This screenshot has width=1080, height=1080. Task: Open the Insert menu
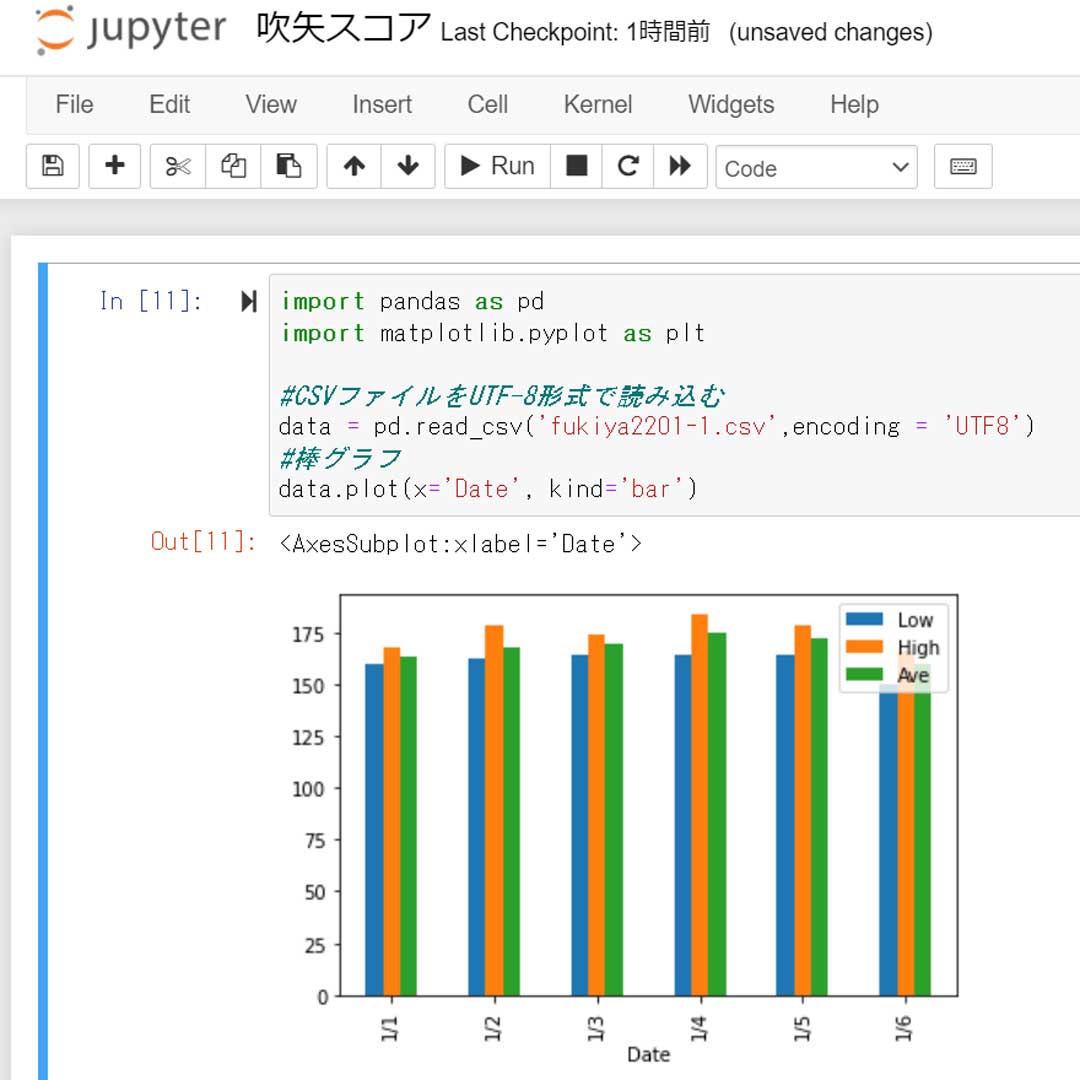pyautogui.click(x=382, y=105)
